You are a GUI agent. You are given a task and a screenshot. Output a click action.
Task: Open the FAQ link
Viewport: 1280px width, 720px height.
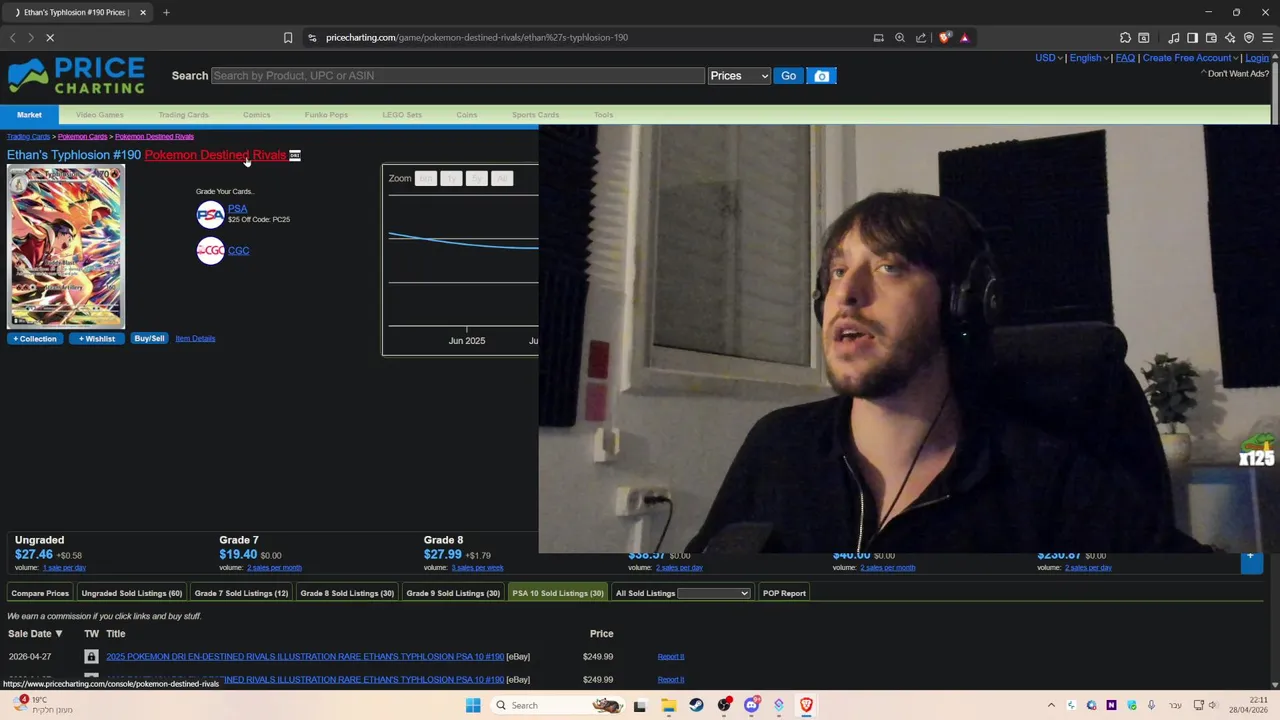coord(1125,58)
